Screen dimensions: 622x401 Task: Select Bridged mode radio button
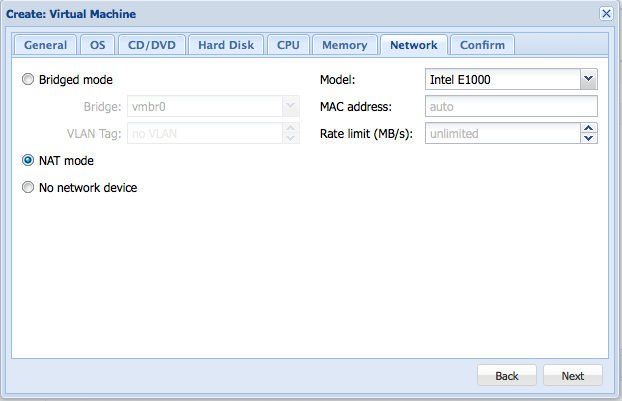click(28, 79)
